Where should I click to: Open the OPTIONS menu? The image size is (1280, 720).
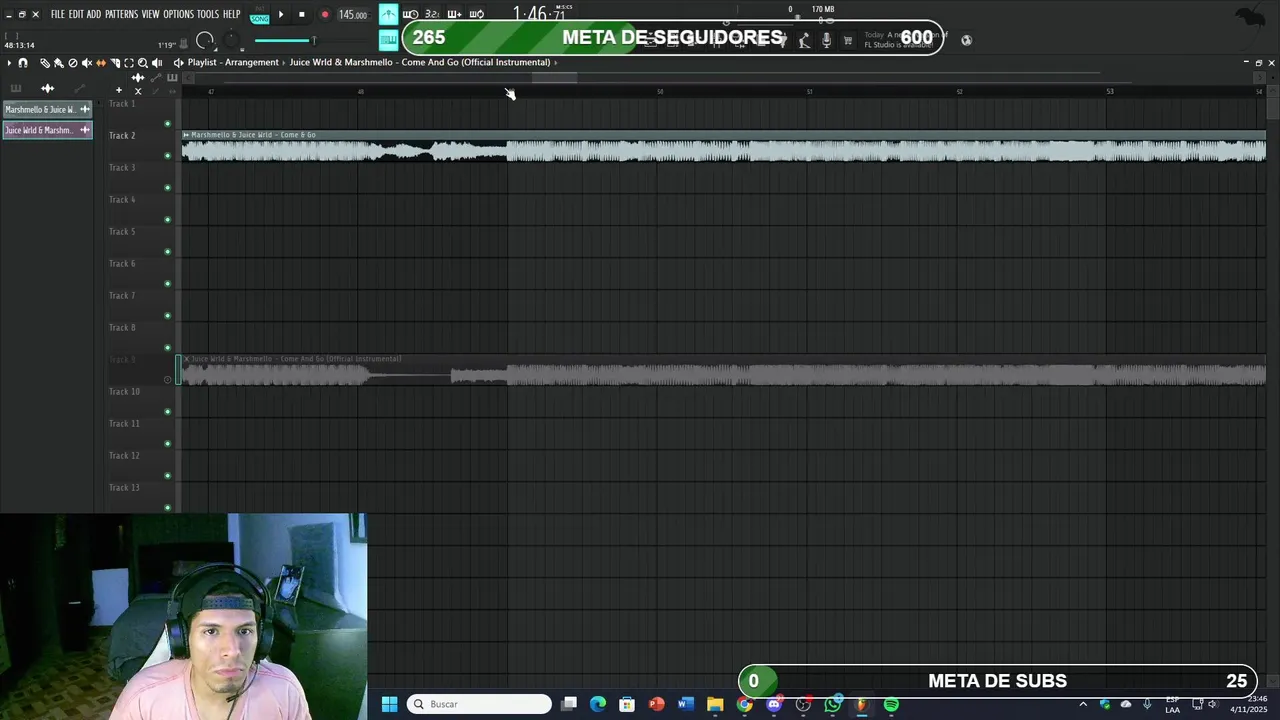(178, 14)
